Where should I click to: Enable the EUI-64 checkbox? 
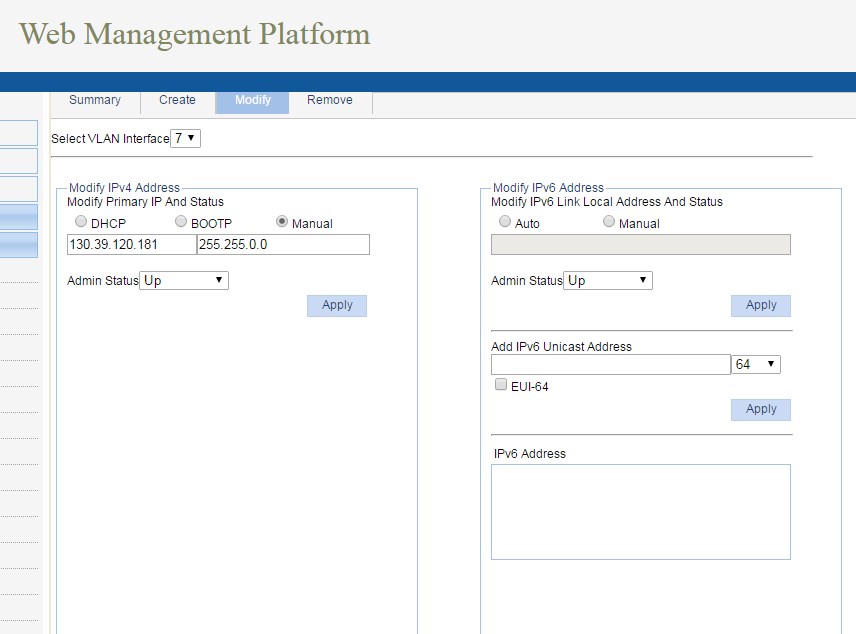coord(501,385)
